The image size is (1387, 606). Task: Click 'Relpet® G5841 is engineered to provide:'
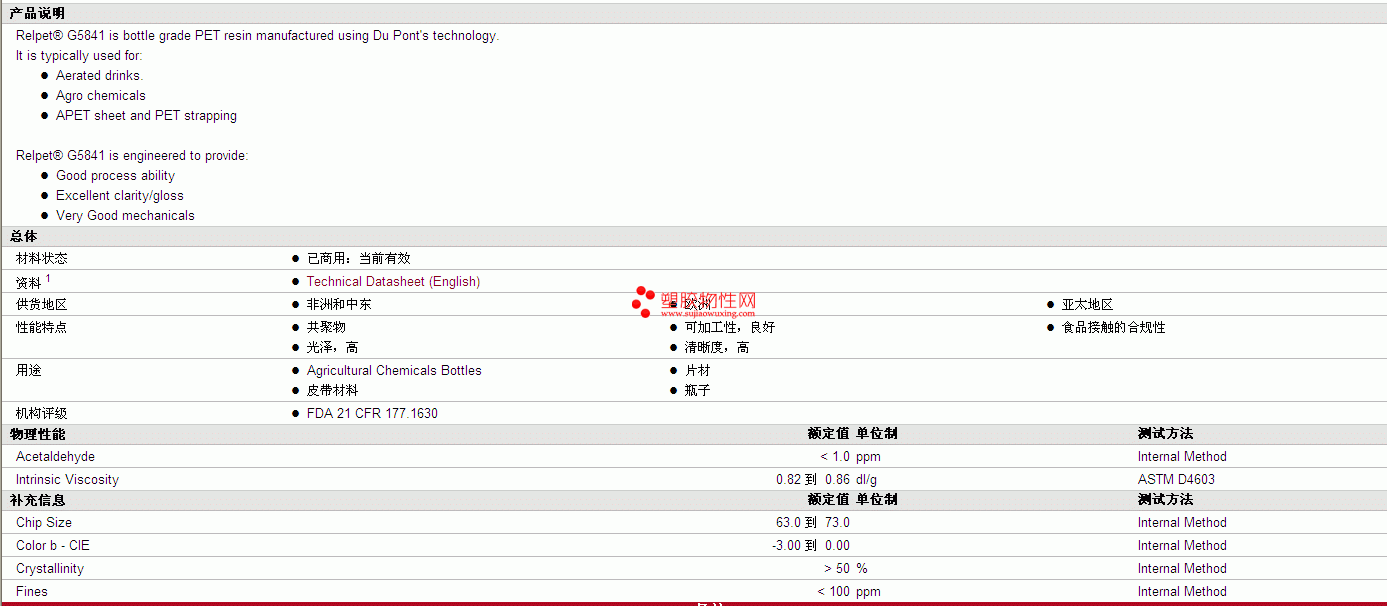132,156
